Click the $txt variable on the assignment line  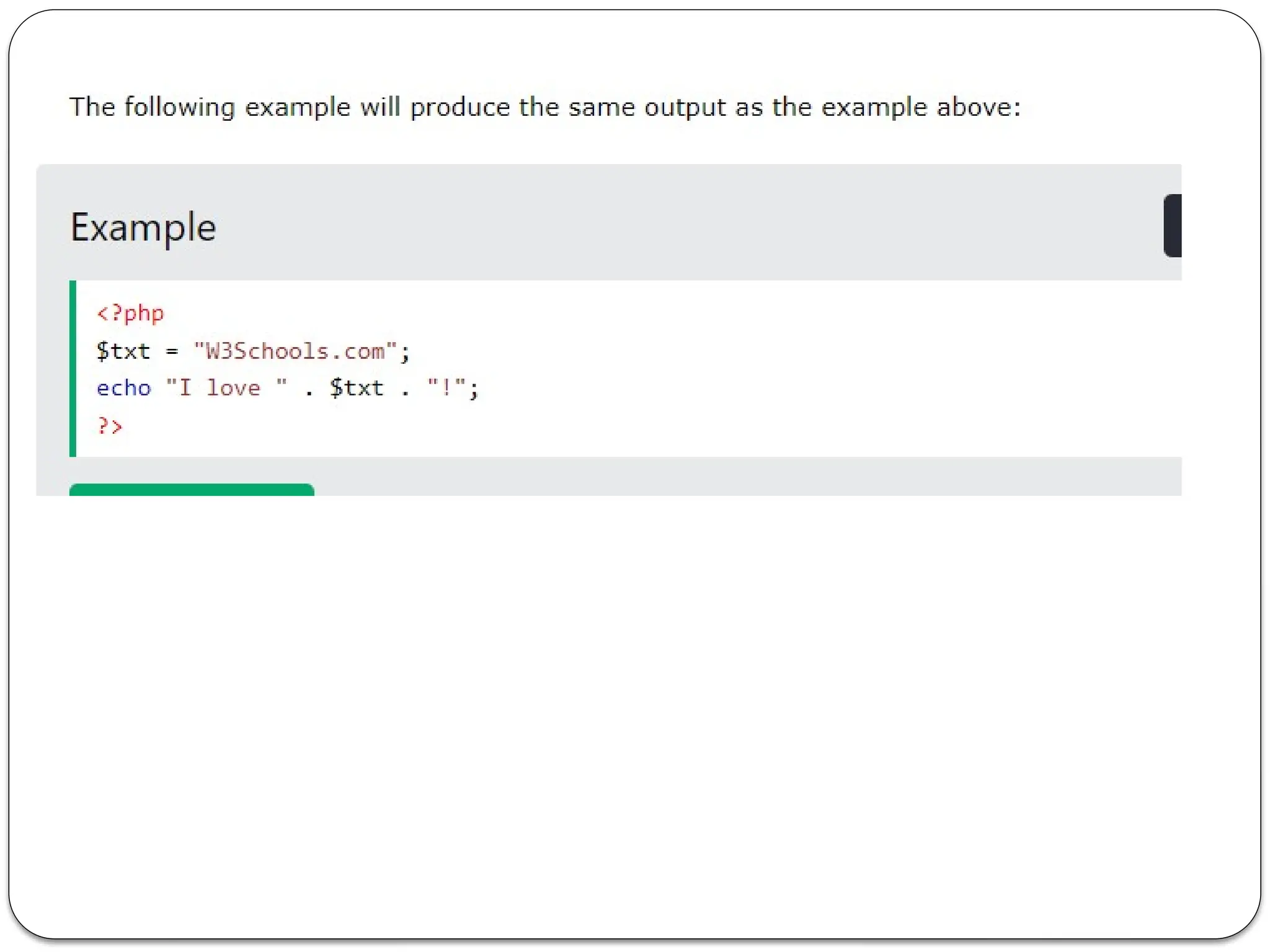(123, 351)
